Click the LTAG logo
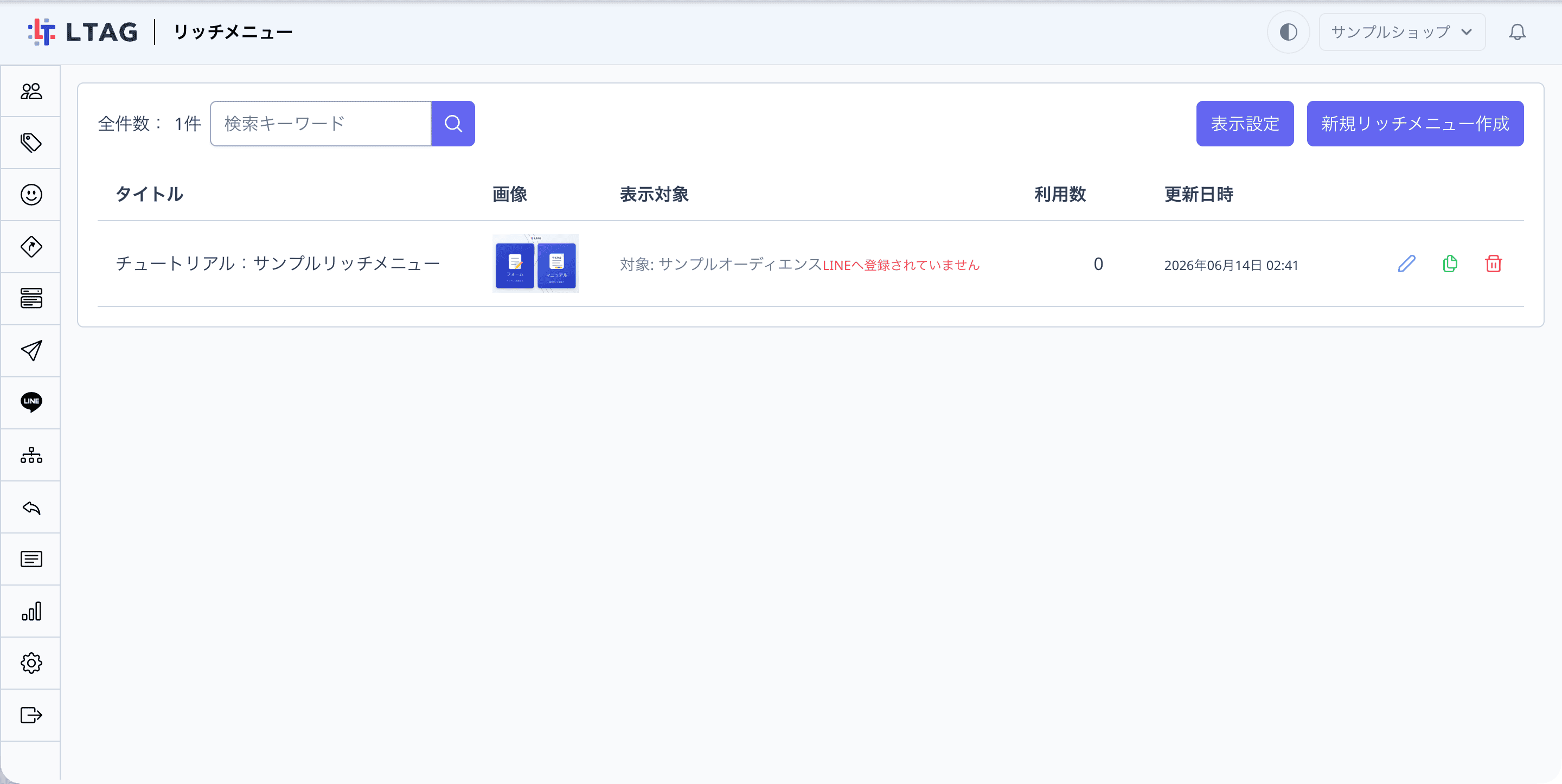The height and width of the screenshot is (784, 1562). tap(83, 31)
